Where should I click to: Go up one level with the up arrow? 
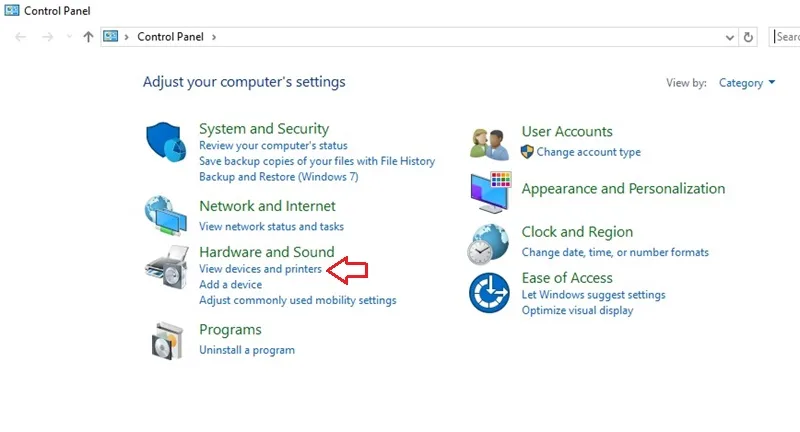point(88,37)
